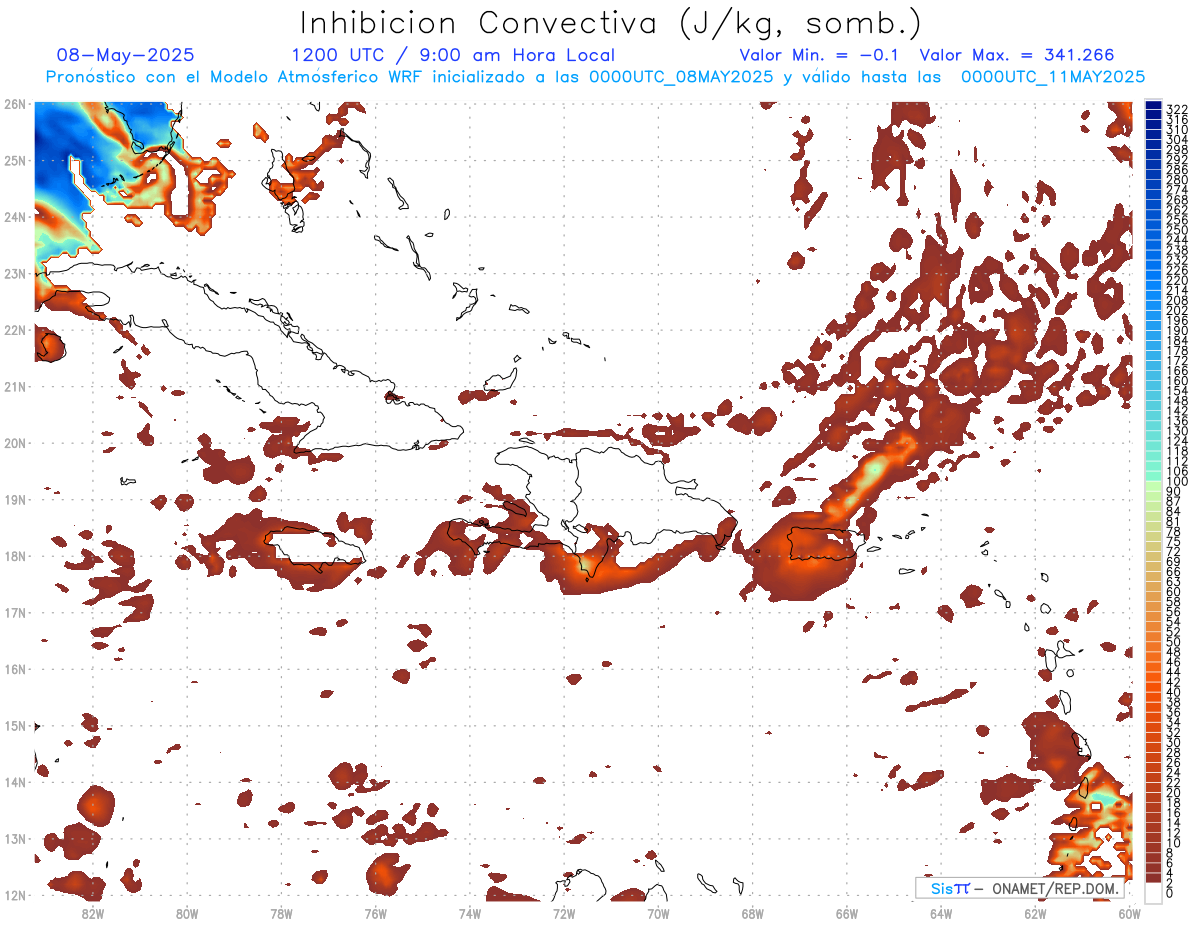Click the "Valor Max. = 341.266" text

1017,55
